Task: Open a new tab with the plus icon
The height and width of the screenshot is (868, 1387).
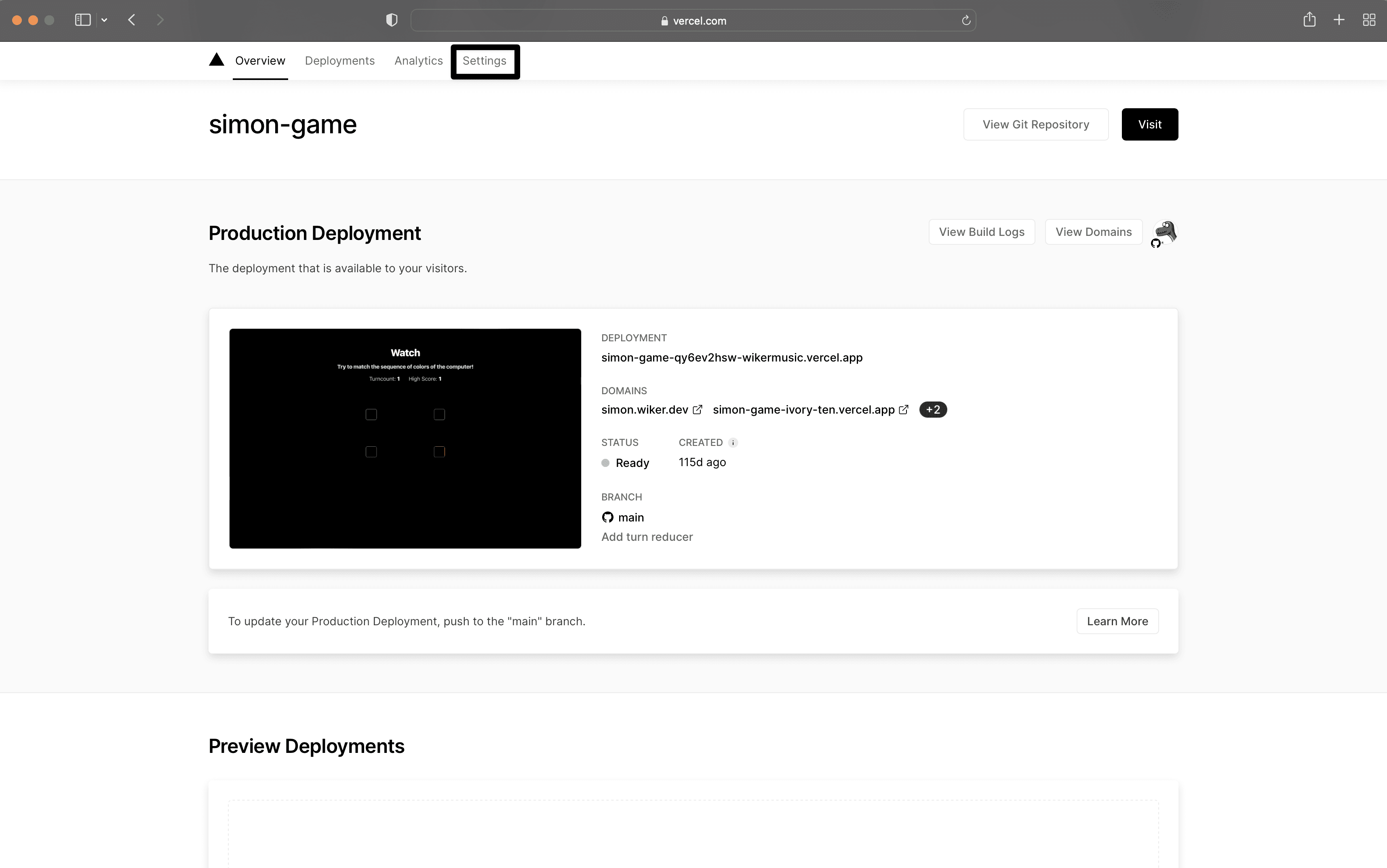Action: coord(1339,19)
